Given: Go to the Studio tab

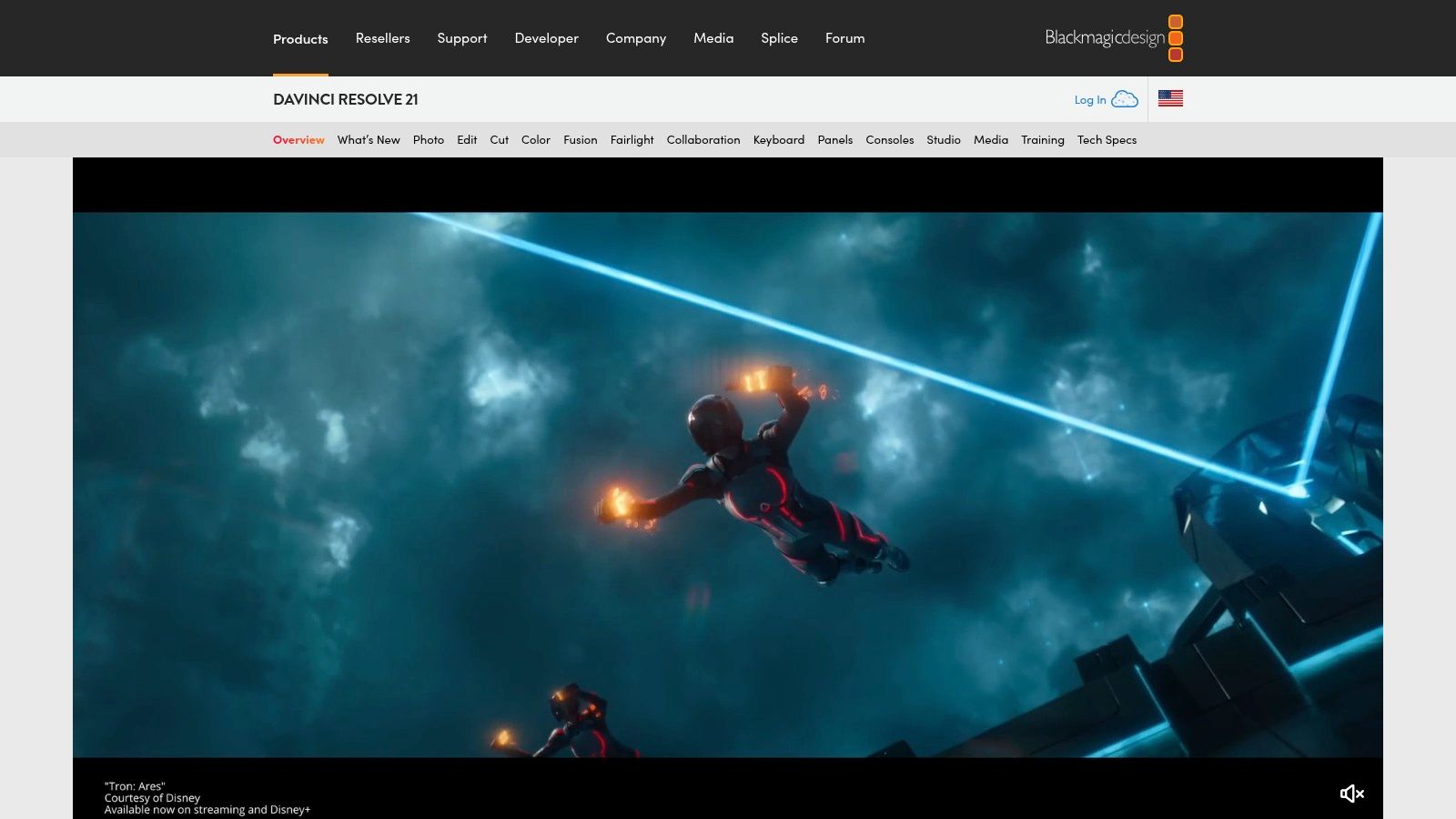Looking at the screenshot, I should point(944,140).
